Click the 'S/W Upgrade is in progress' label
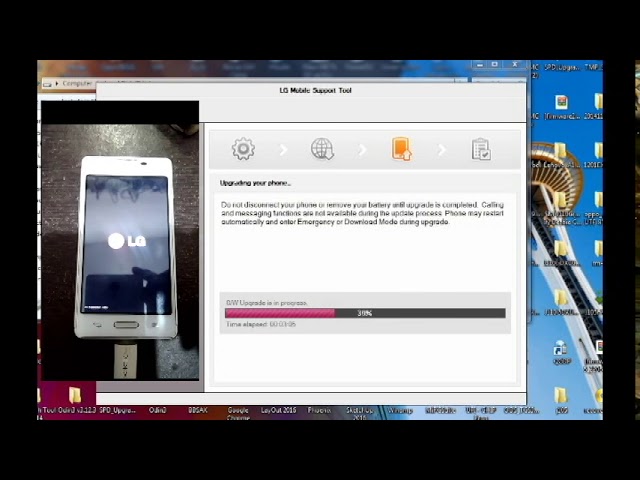Screen dimensions: 640x480 (267, 303)
